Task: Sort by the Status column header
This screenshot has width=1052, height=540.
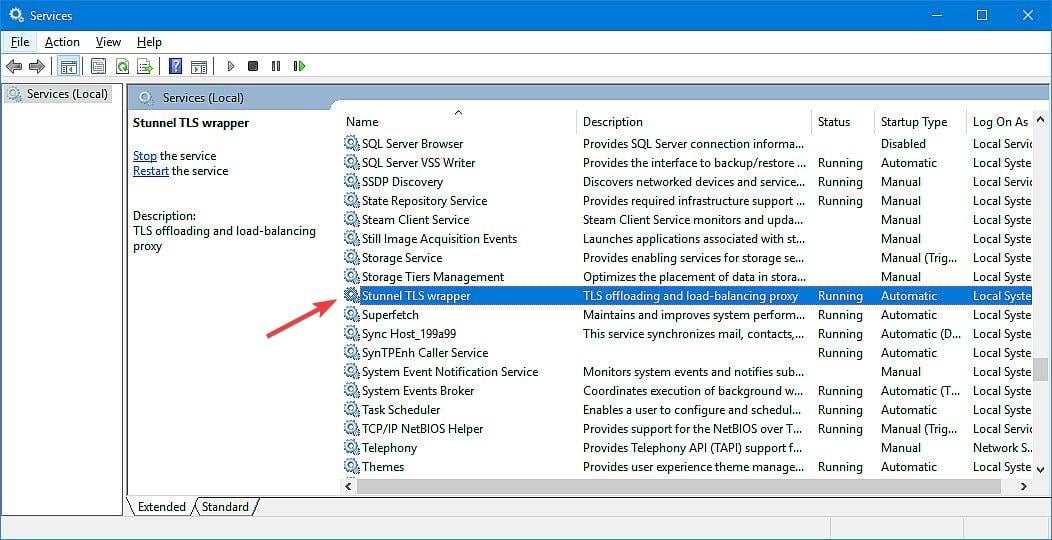Action: coord(842,121)
